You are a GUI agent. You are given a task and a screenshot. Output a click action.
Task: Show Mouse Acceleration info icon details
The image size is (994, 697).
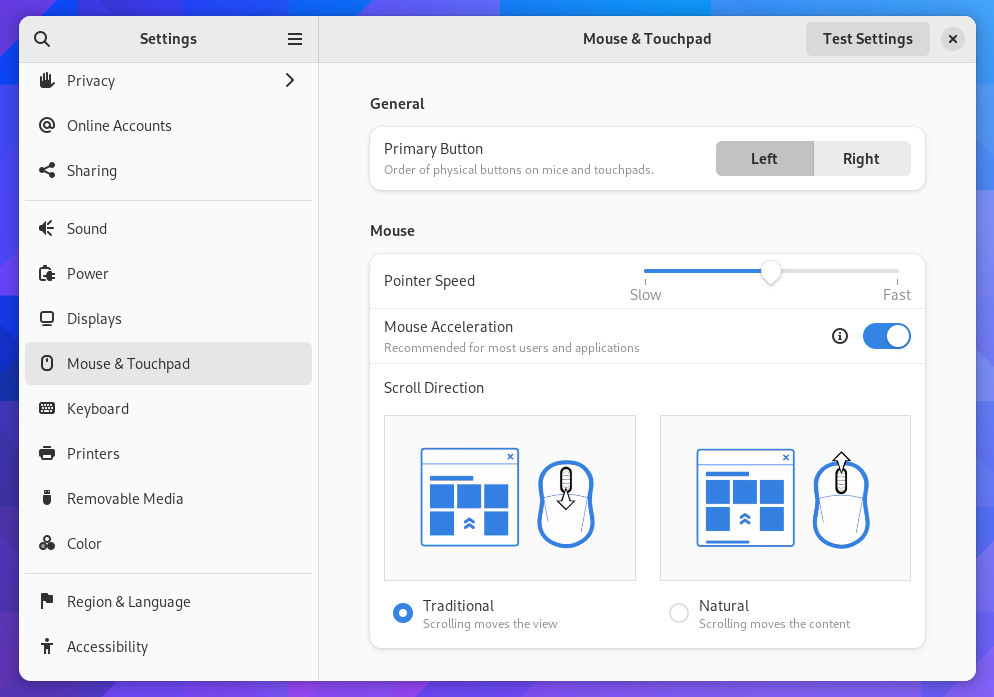pos(839,336)
